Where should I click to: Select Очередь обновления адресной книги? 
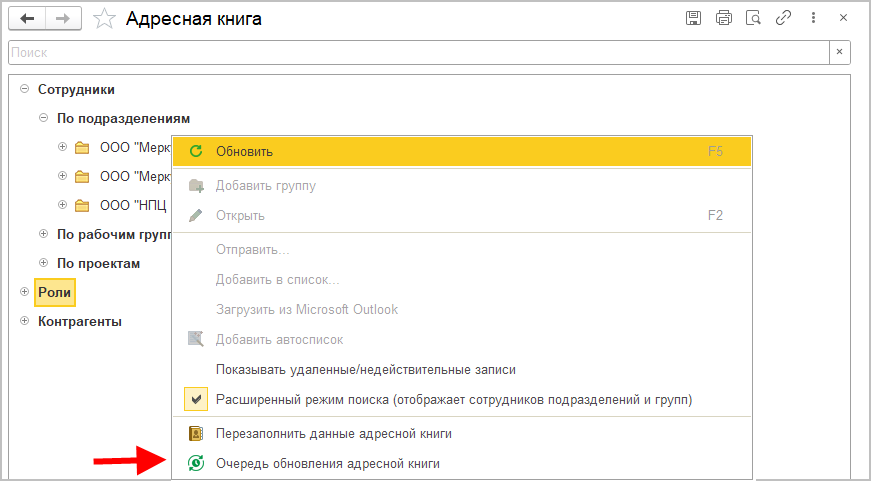coord(327,464)
